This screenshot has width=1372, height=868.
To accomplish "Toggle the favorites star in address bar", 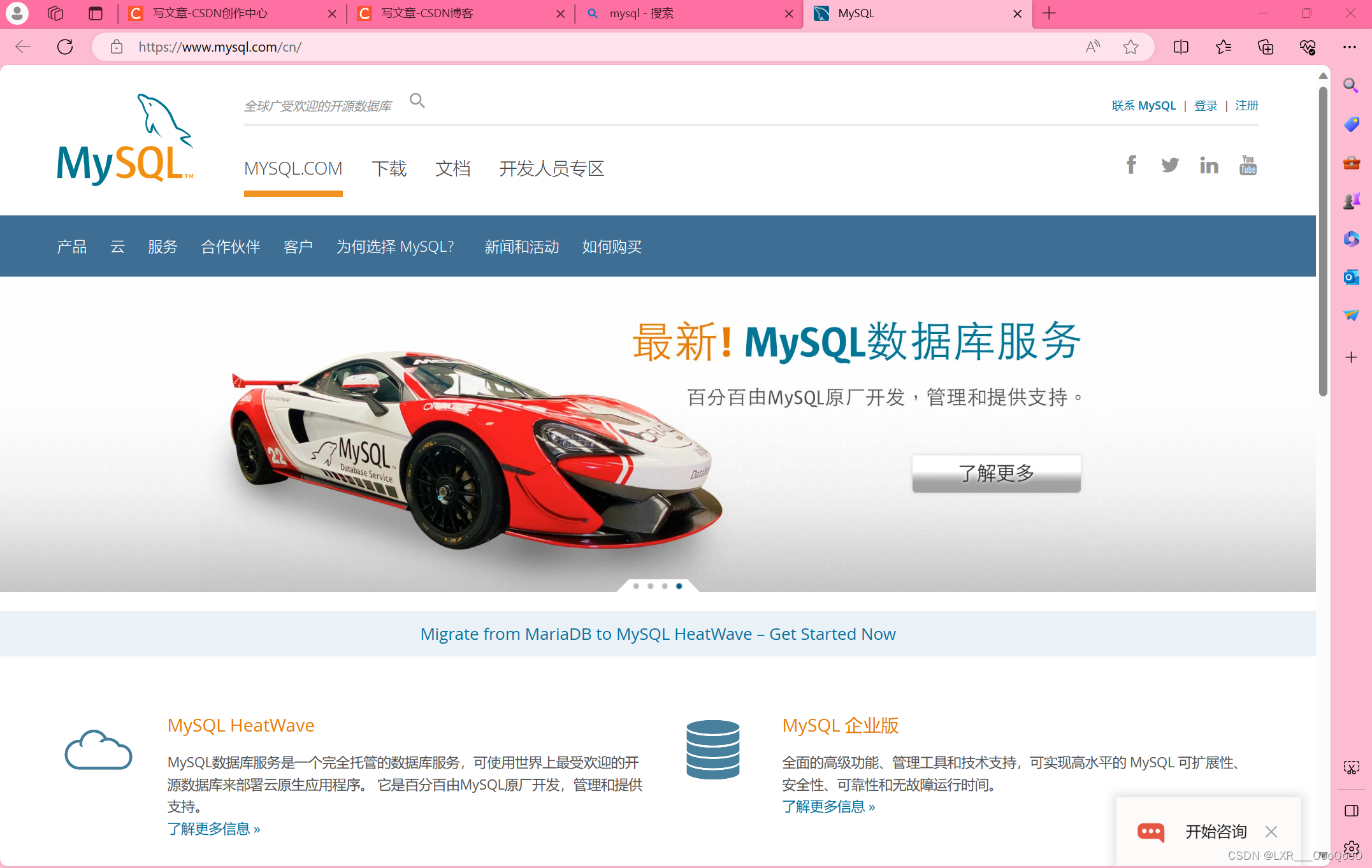I will [x=1131, y=47].
